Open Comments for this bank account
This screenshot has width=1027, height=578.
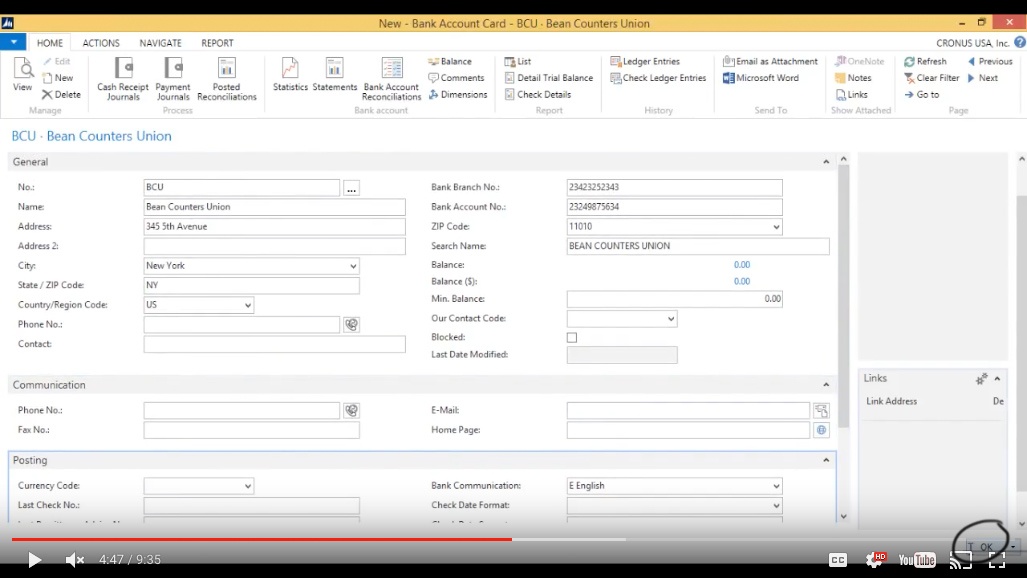point(456,77)
